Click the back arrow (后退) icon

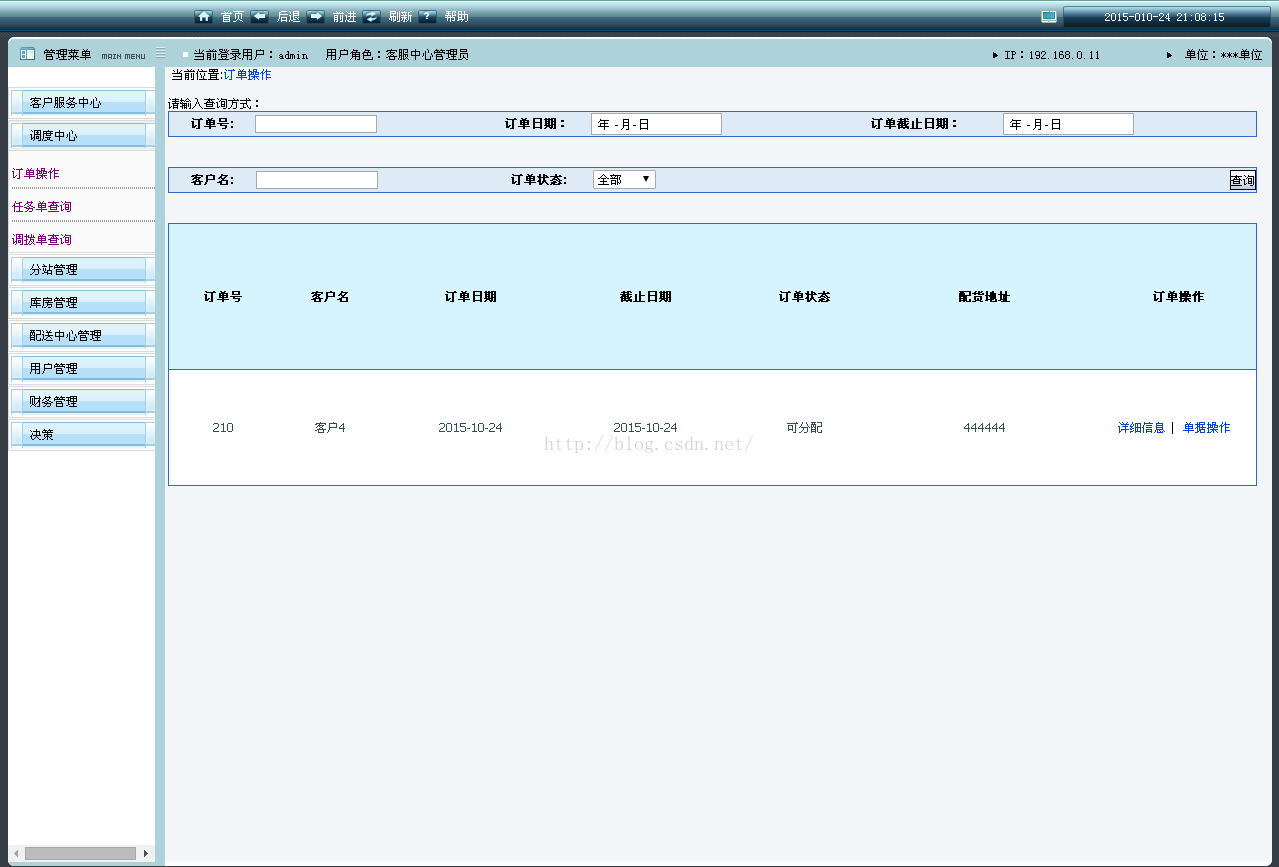(x=260, y=17)
